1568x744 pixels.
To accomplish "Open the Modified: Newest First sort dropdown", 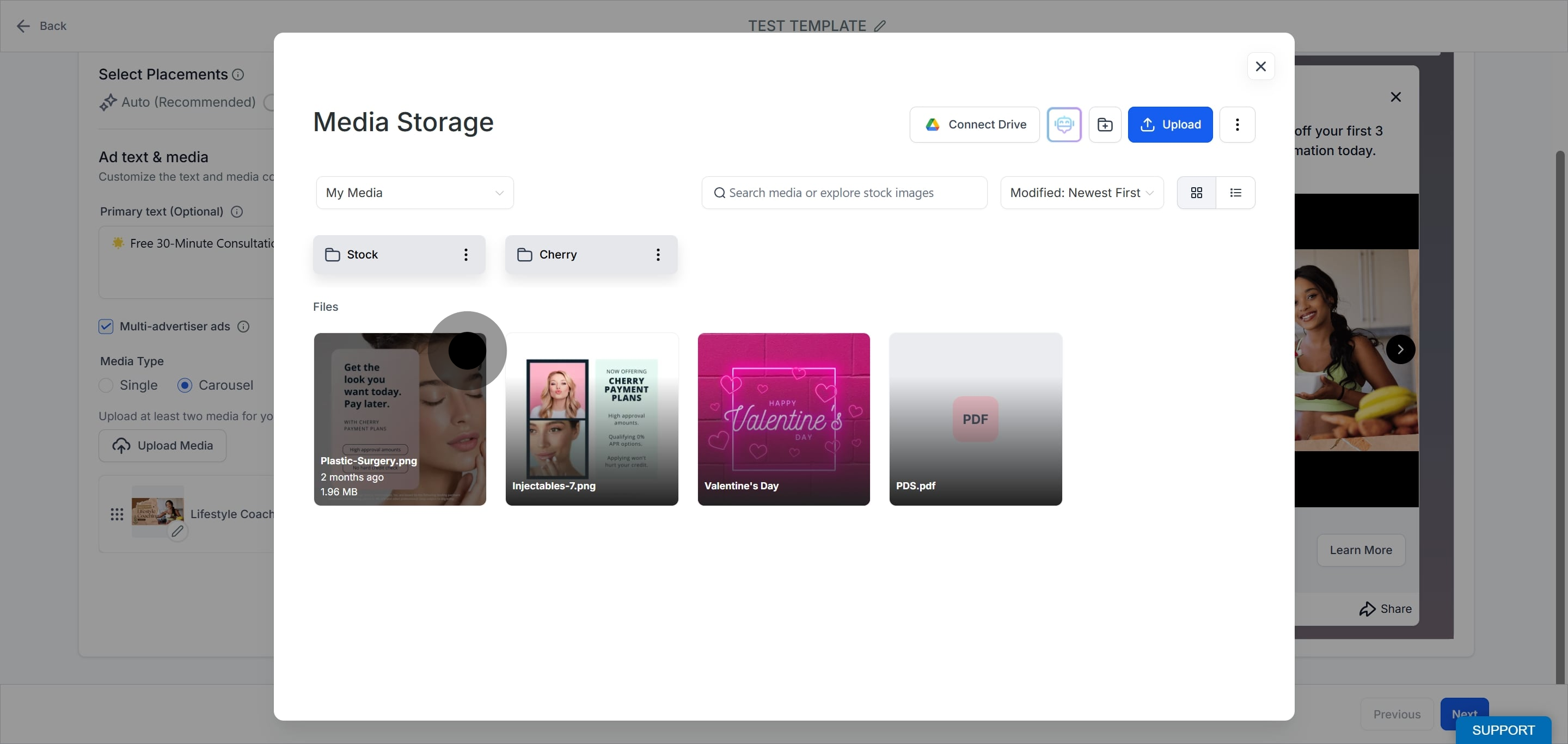I will pyautogui.click(x=1082, y=192).
